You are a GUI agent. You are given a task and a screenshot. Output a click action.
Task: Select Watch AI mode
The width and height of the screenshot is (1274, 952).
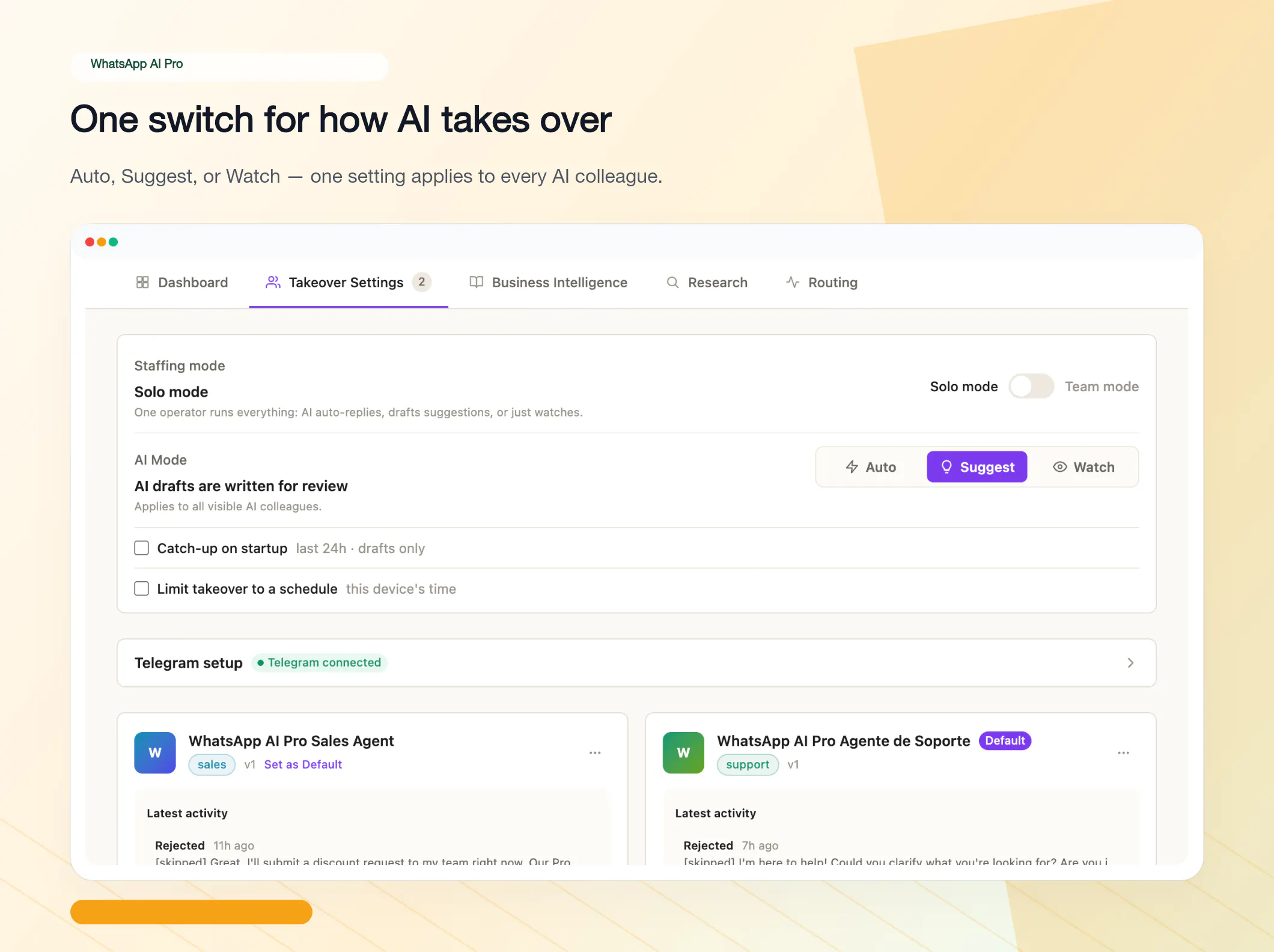(1084, 467)
